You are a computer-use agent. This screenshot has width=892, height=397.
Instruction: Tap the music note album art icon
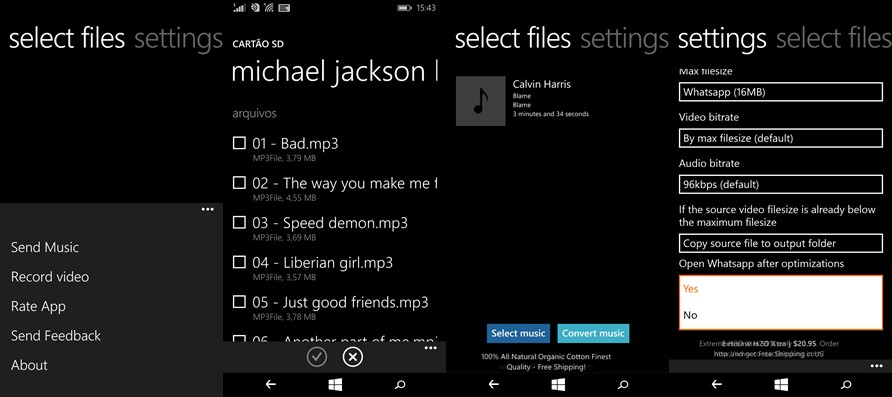click(481, 101)
